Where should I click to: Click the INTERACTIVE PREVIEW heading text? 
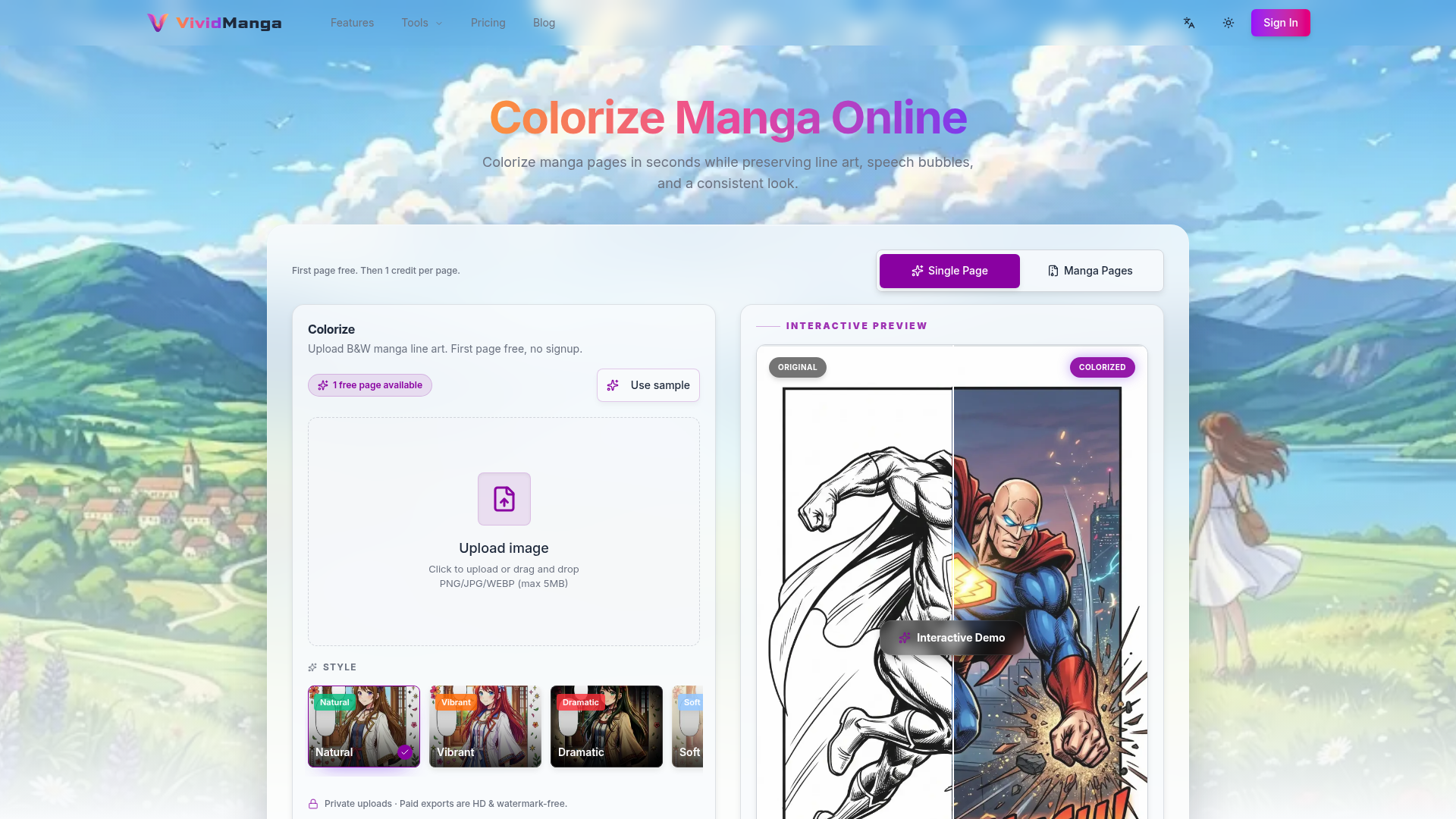[857, 326]
